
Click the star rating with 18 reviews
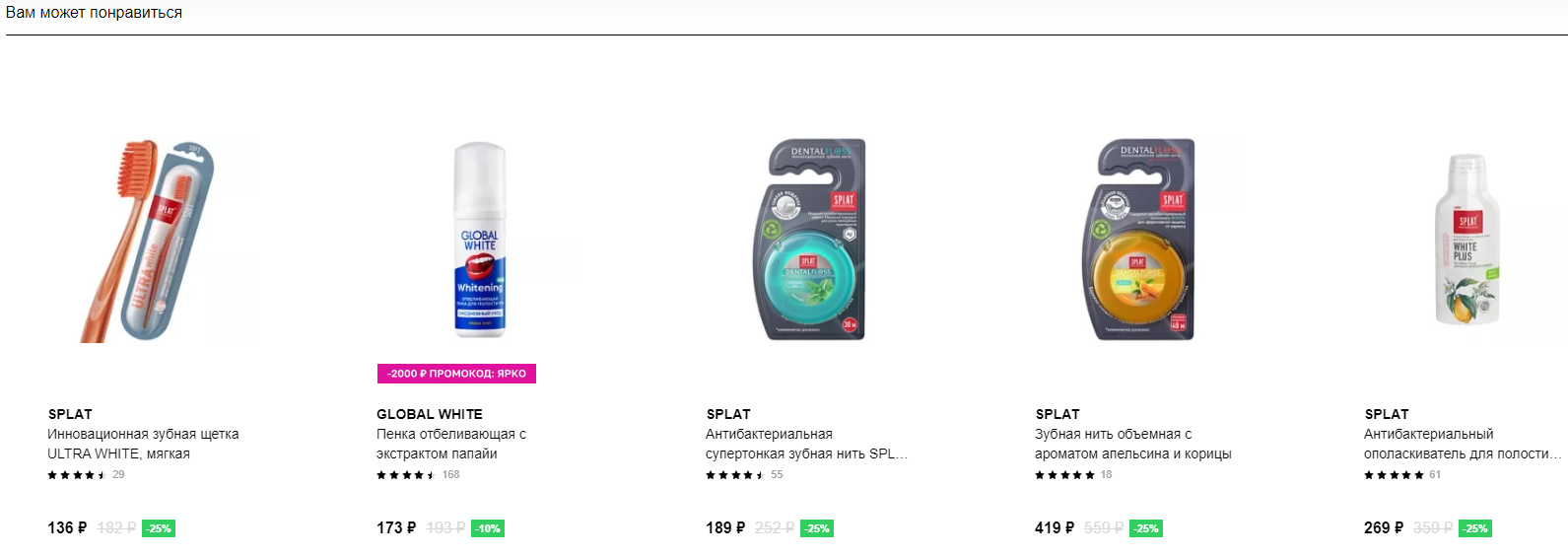[x=1064, y=475]
